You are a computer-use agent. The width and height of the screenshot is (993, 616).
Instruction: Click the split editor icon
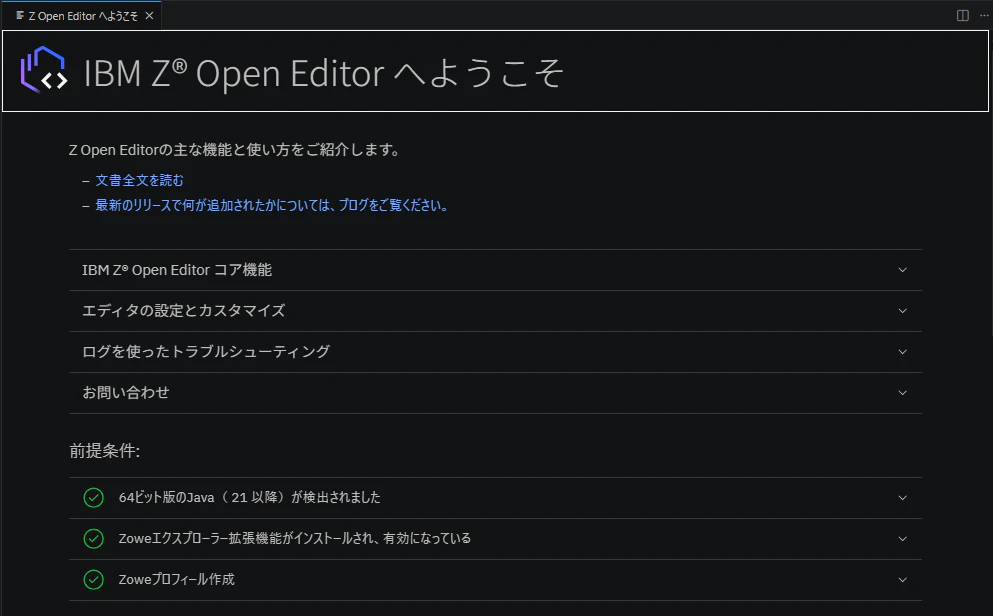[x=962, y=16]
